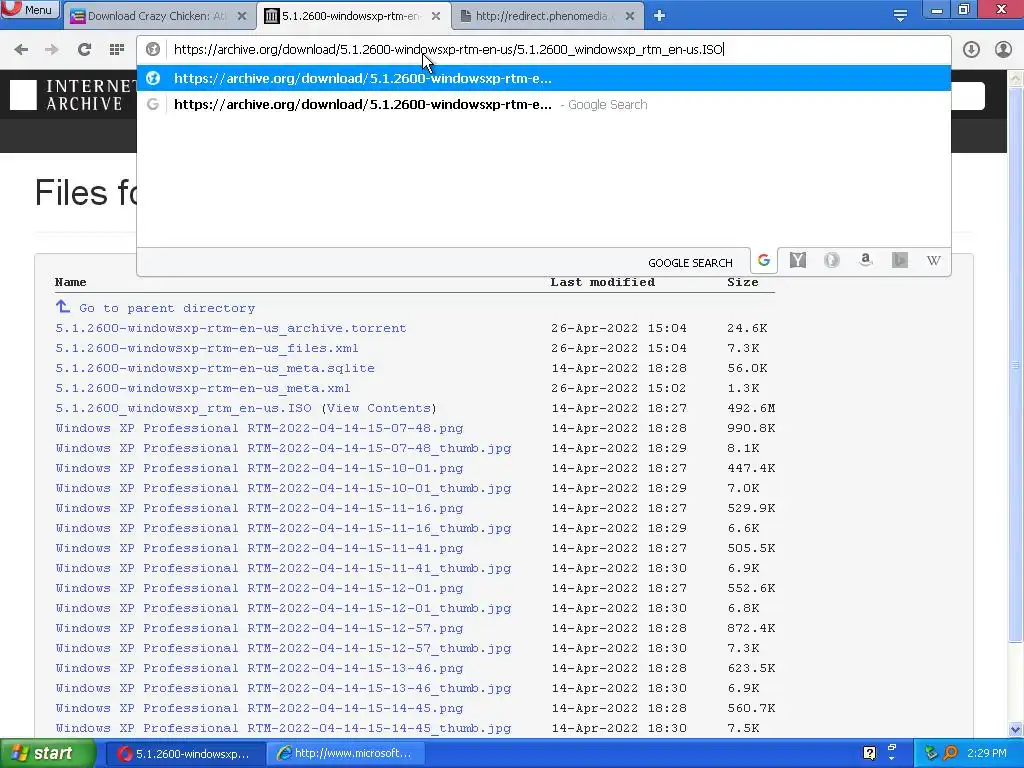Open RTM-2022-04-14-15-11-16.png link
Screen dimensions: 1024x768
[x=259, y=508]
